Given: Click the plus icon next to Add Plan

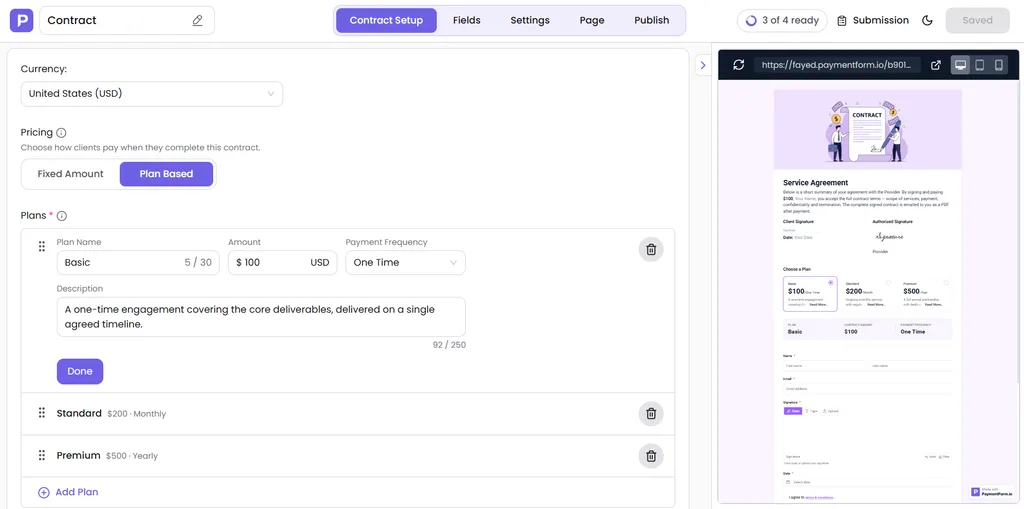Looking at the screenshot, I should pos(44,493).
